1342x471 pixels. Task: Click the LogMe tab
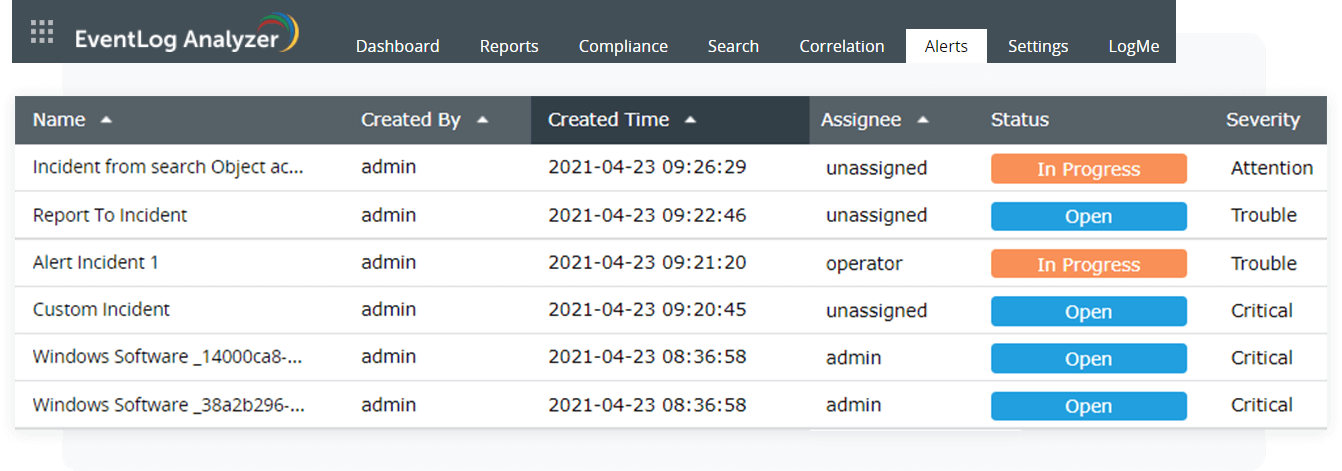click(1133, 46)
